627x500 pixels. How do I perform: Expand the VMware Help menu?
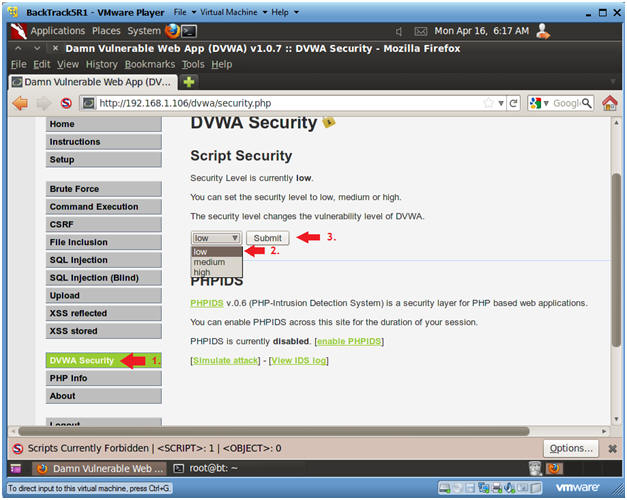click(x=285, y=12)
